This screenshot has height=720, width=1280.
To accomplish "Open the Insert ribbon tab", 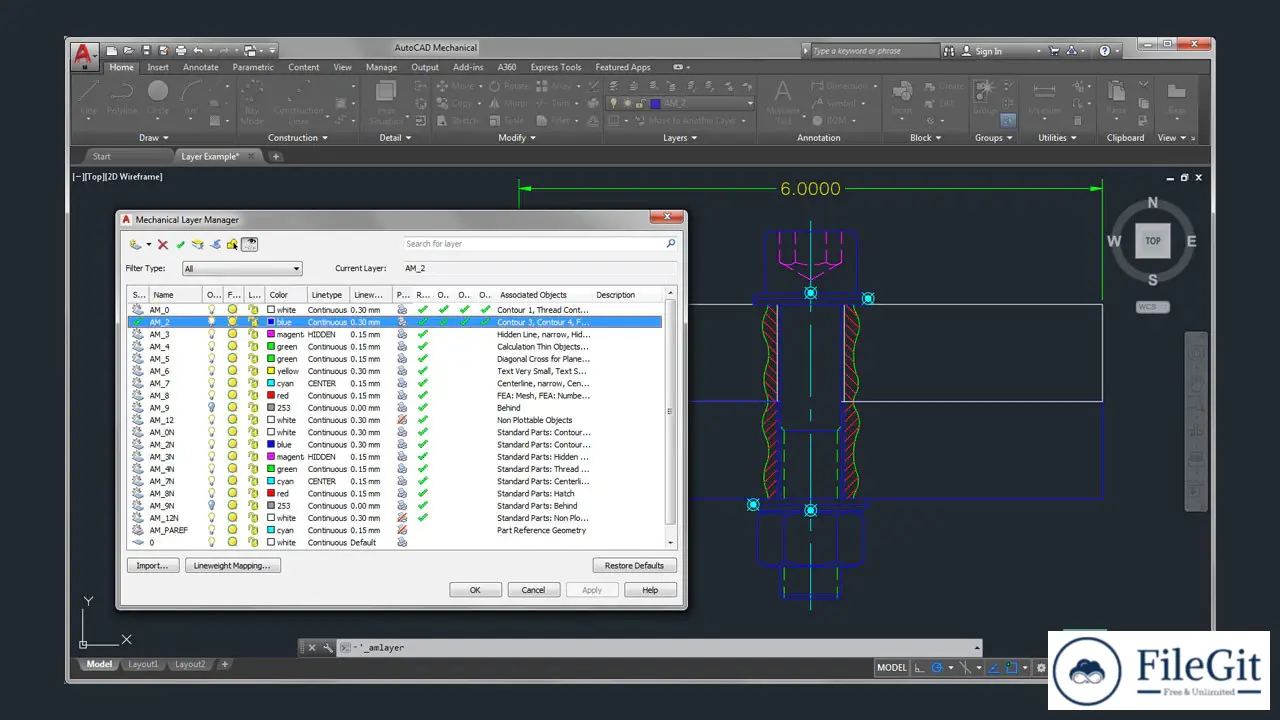I will click(x=158, y=68).
